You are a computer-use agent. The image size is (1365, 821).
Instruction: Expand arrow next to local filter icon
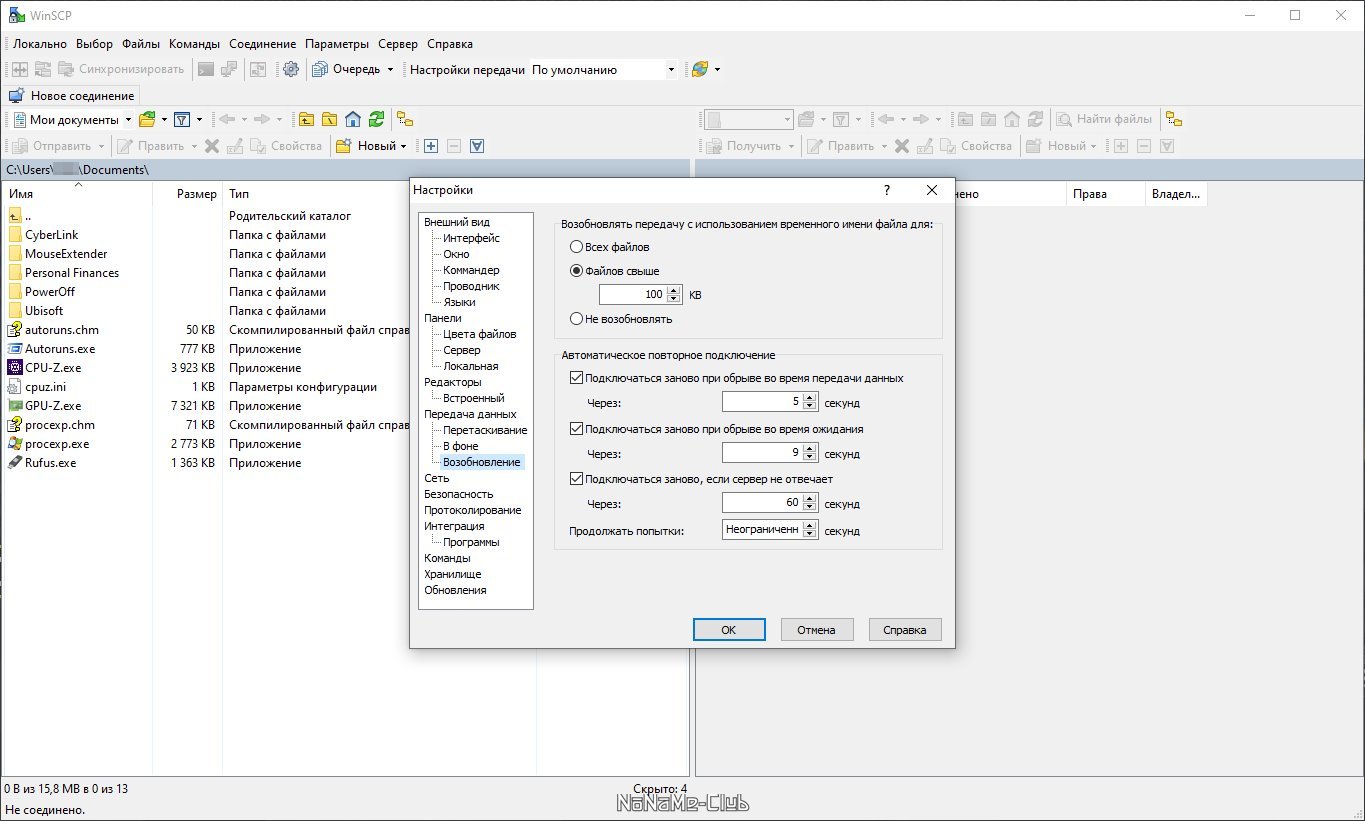pyautogui.click(x=199, y=120)
